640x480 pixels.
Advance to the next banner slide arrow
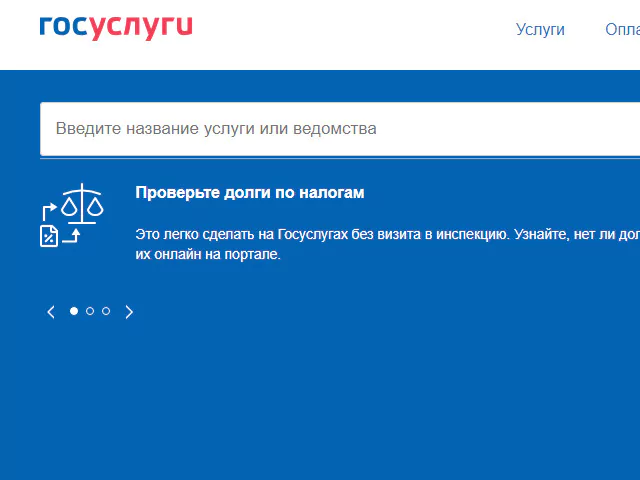point(129,312)
